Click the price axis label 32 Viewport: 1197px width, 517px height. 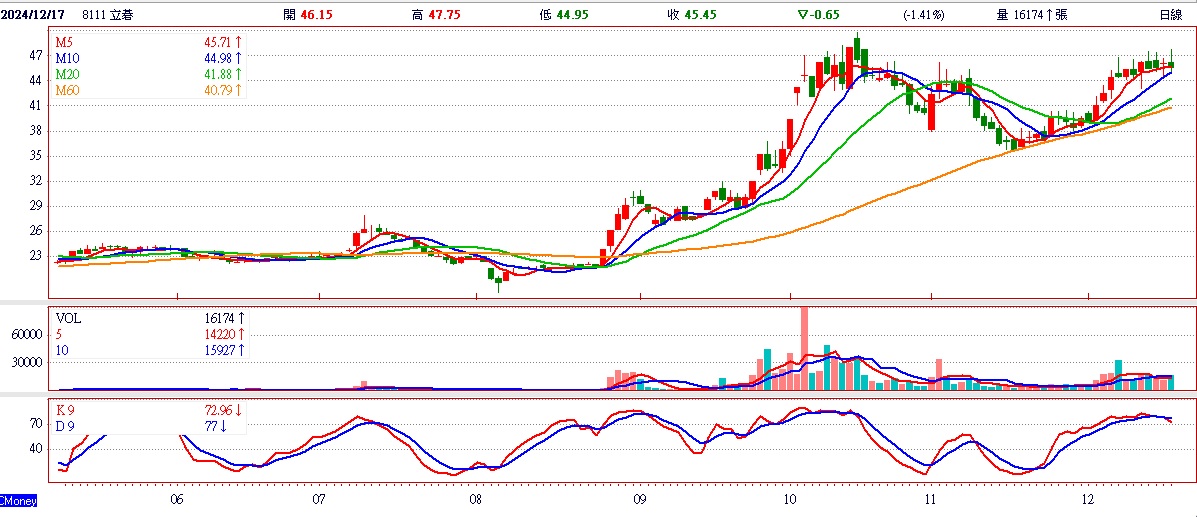(x=37, y=182)
